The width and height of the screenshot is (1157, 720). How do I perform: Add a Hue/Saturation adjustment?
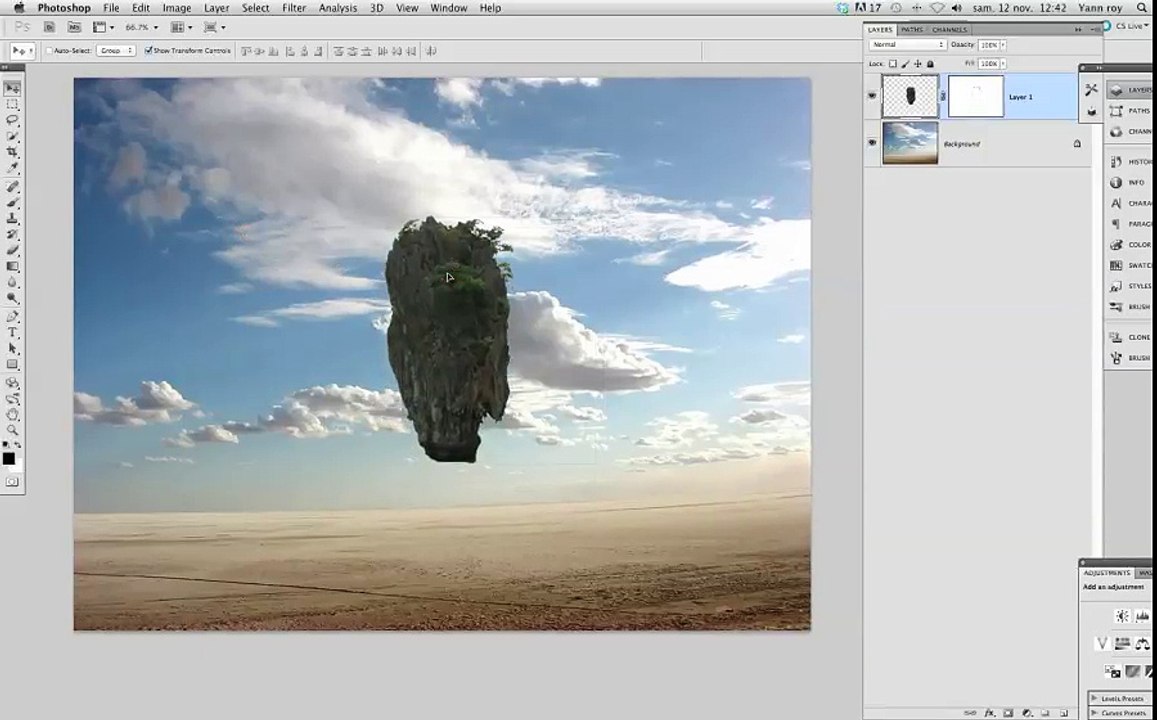pyautogui.click(x=1122, y=643)
